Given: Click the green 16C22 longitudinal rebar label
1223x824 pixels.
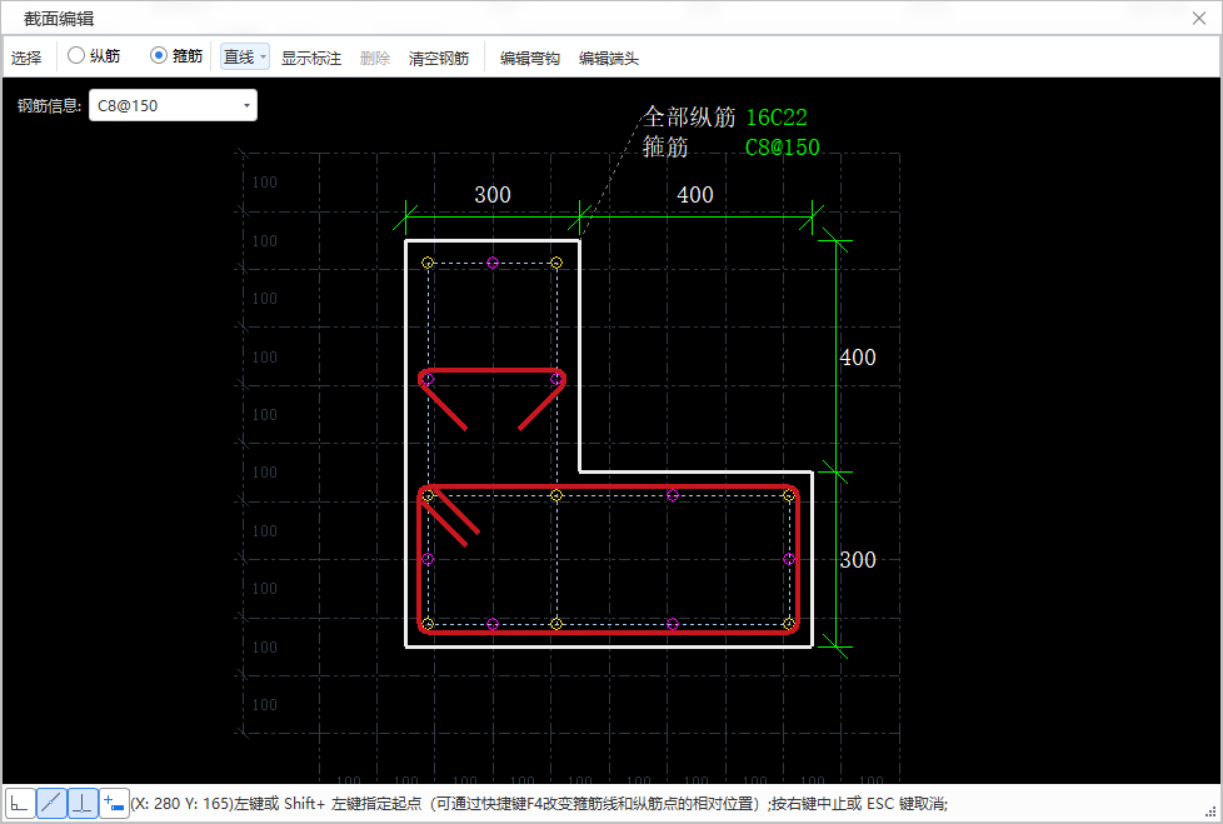Looking at the screenshot, I should [777, 118].
